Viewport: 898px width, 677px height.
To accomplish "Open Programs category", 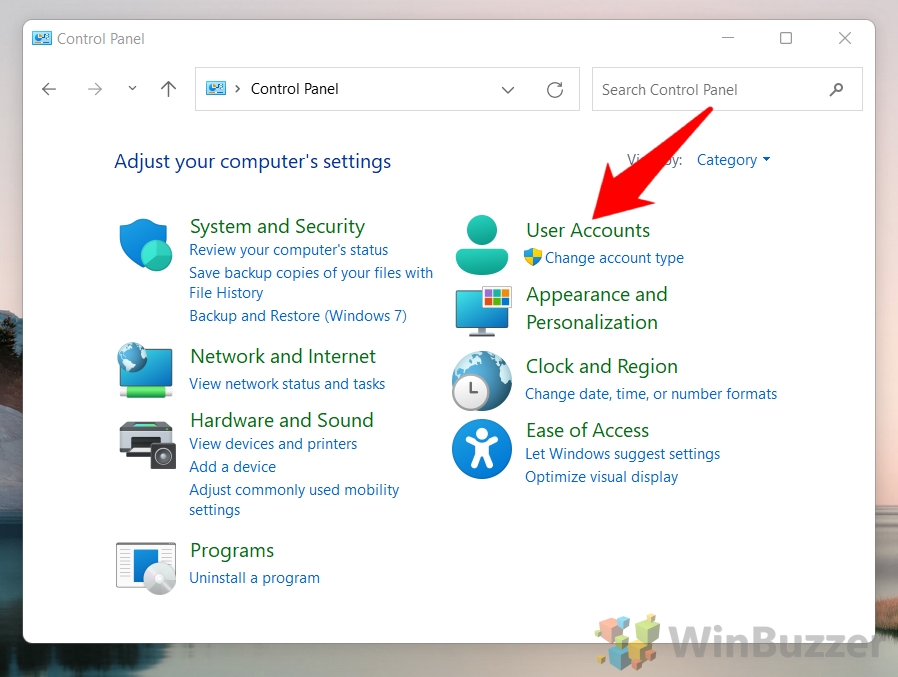I will point(232,550).
